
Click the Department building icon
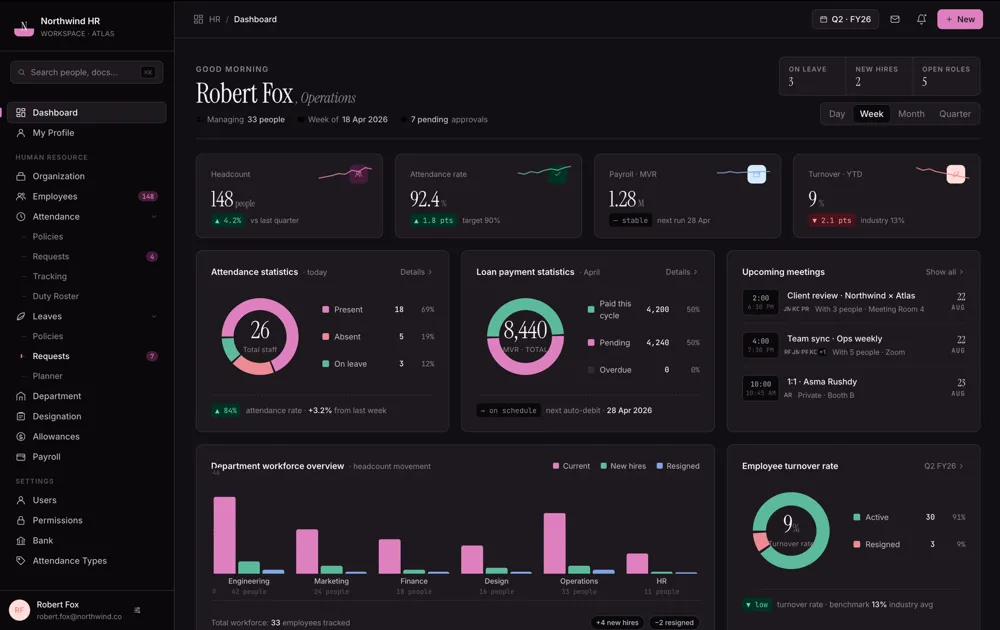(x=21, y=396)
